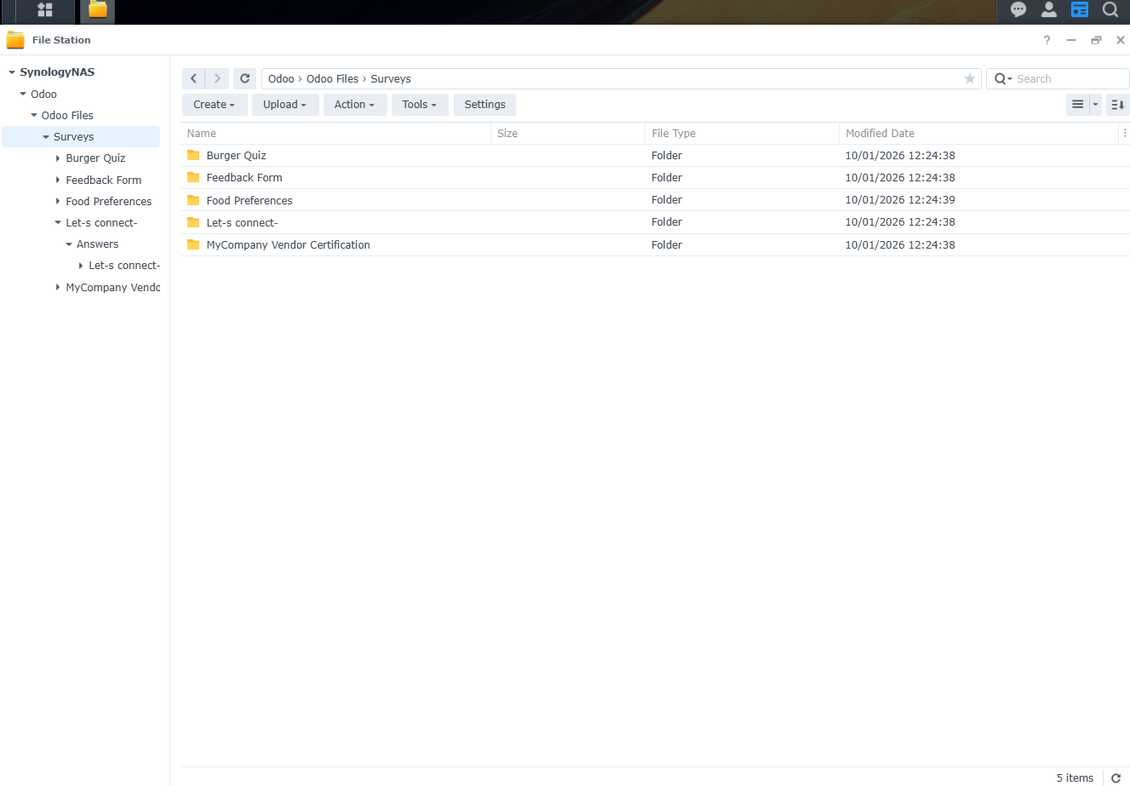This screenshot has height=786, width=1130.
Task: Open the Tools dropdown menu
Action: (419, 104)
